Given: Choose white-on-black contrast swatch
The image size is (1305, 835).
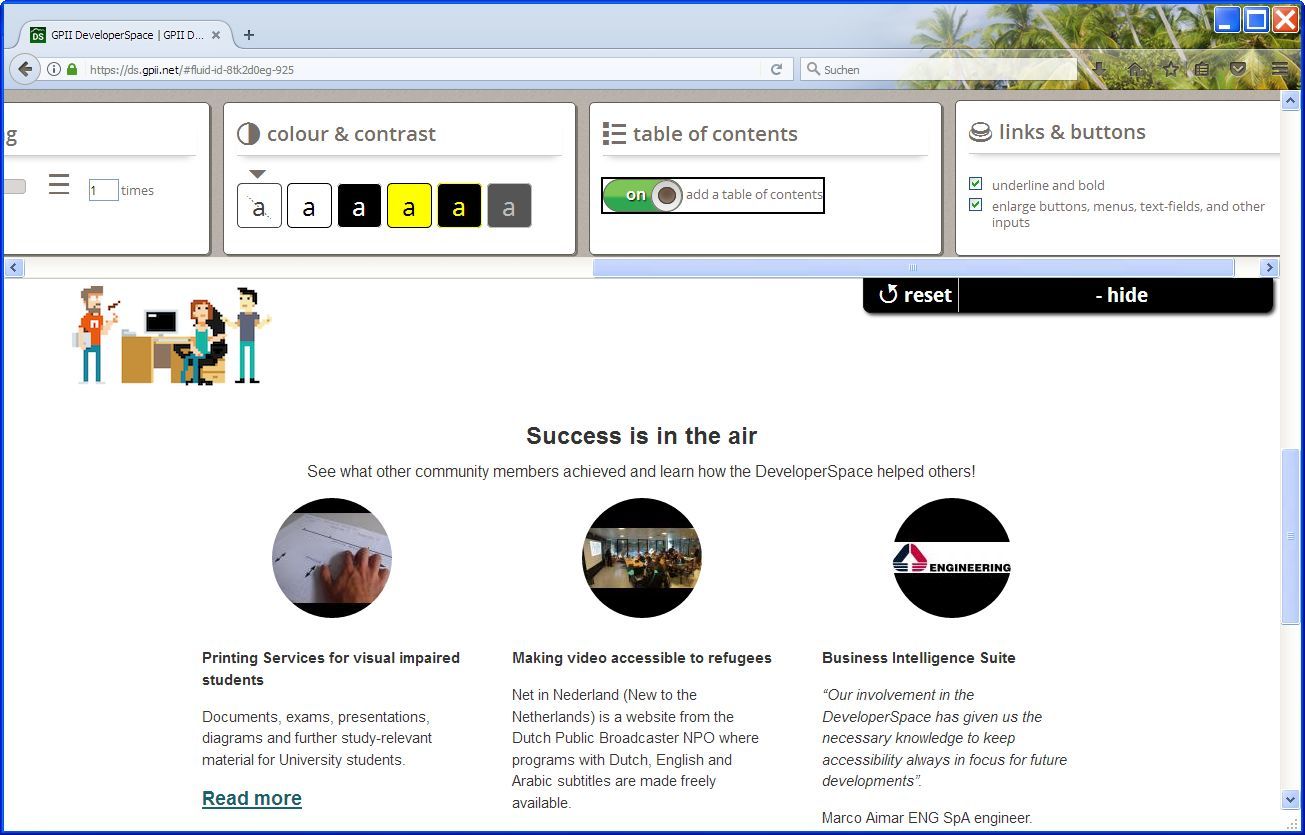Looking at the screenshot, I should [x=359, y=206].
